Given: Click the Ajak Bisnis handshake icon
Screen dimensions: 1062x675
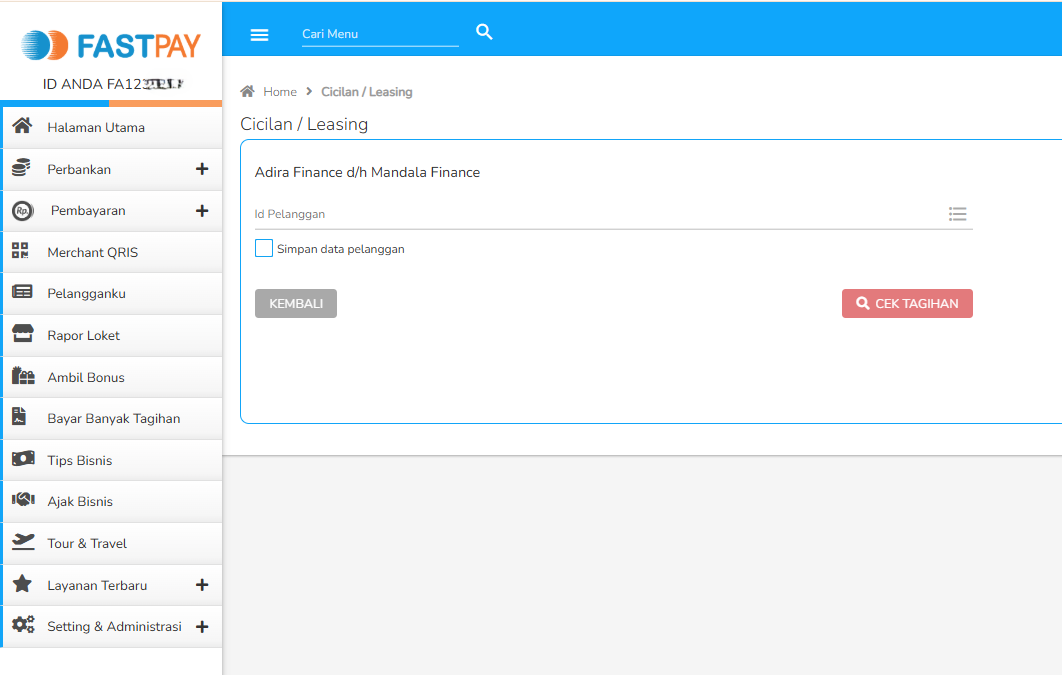Looking at the screenshot, I should (22, 501).
